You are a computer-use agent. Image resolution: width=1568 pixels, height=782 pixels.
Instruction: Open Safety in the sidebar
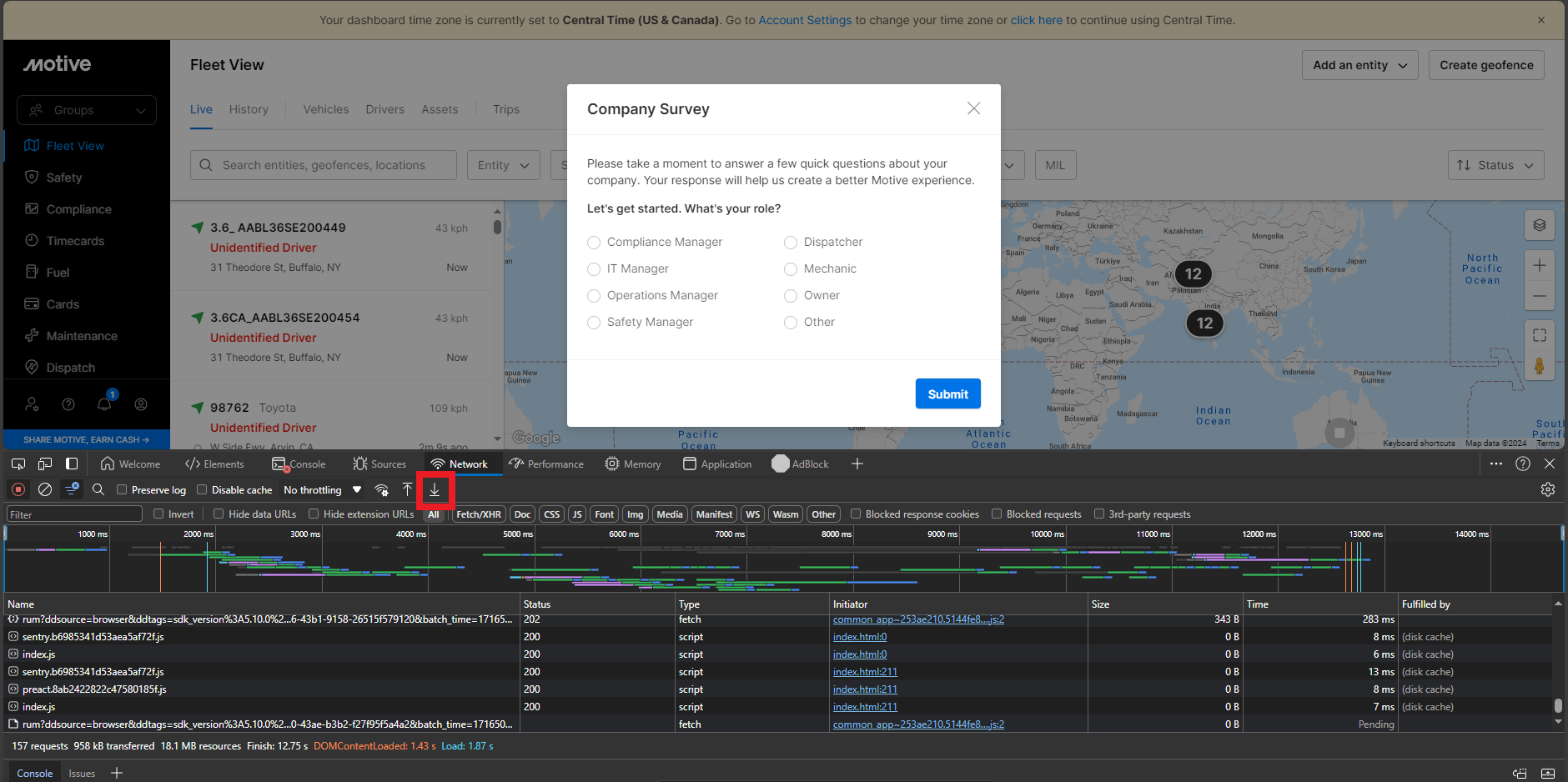click(64, 178)
